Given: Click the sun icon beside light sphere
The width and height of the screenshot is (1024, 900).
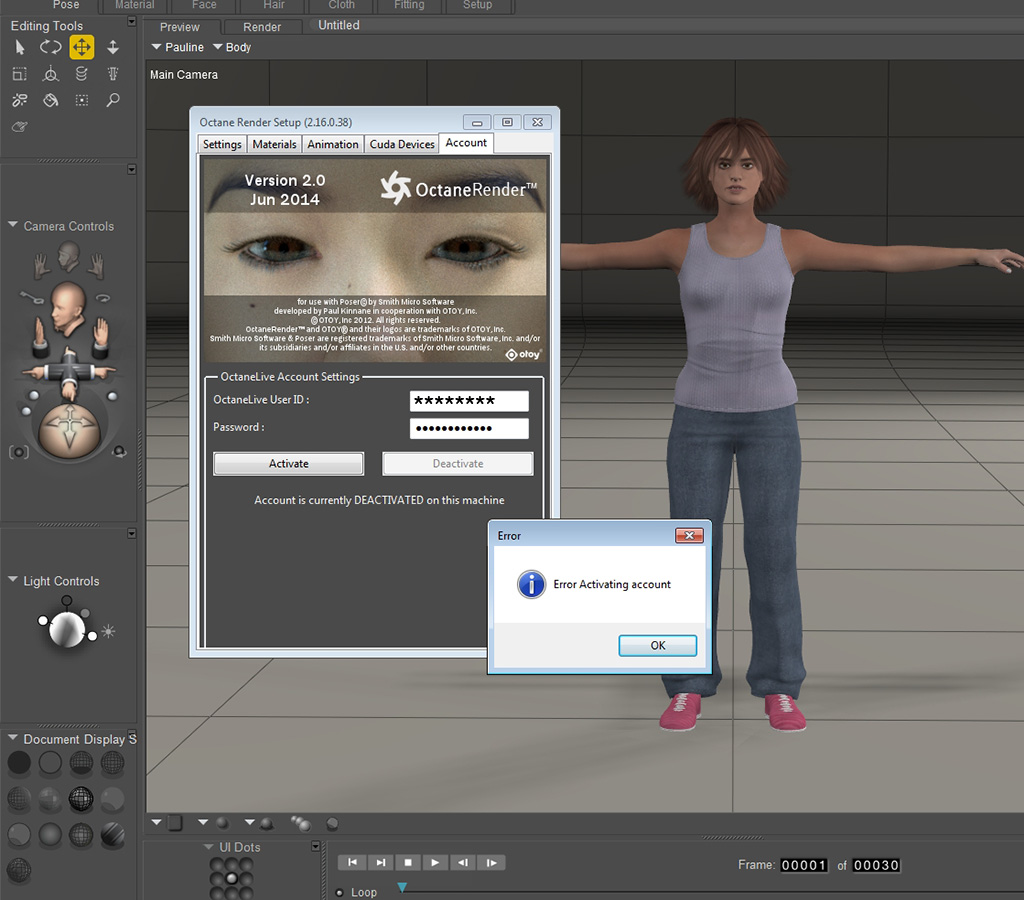Looking at the screenshot, I should [108, 631].
